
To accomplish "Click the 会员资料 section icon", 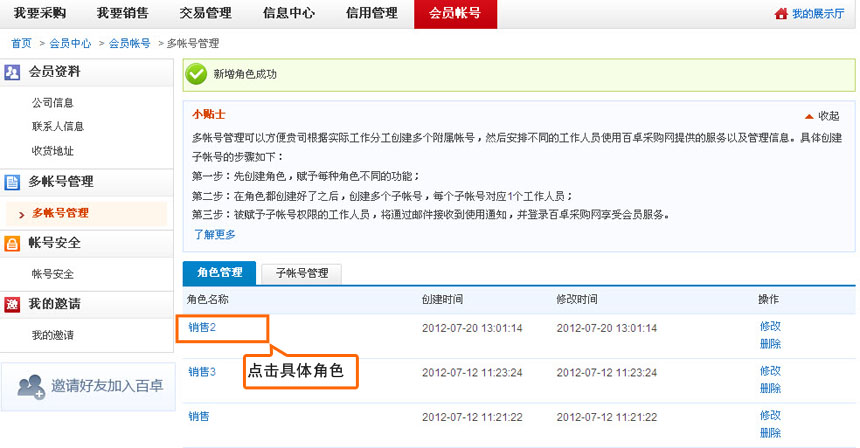I will point(13,72).
